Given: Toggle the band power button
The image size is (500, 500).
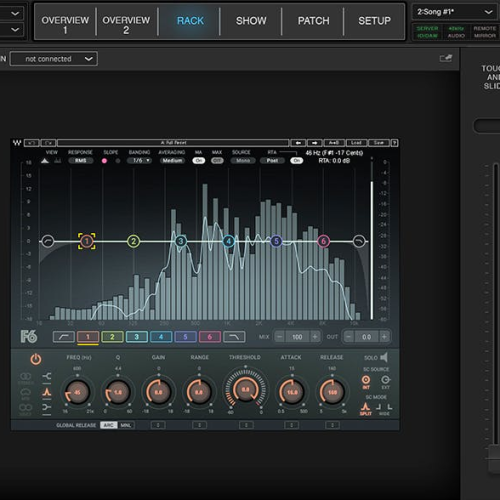Looking at the screenshot, I should point(36,359).
